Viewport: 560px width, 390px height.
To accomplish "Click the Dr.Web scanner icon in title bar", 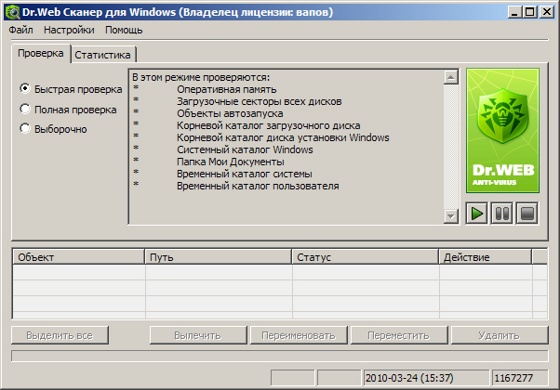I will click(x=13, y=12).
